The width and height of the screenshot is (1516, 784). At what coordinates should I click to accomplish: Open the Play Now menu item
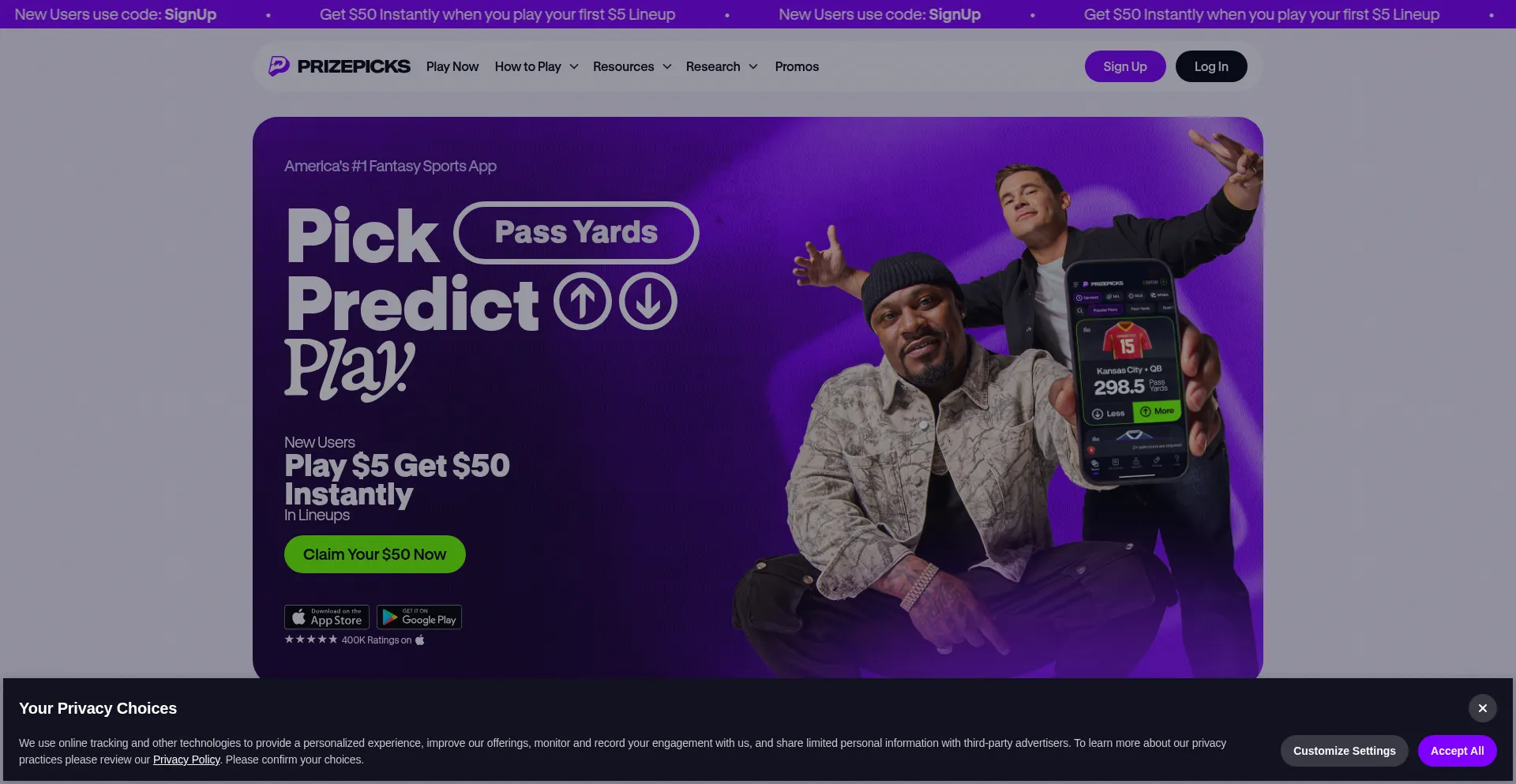click(x=452, y=66)
